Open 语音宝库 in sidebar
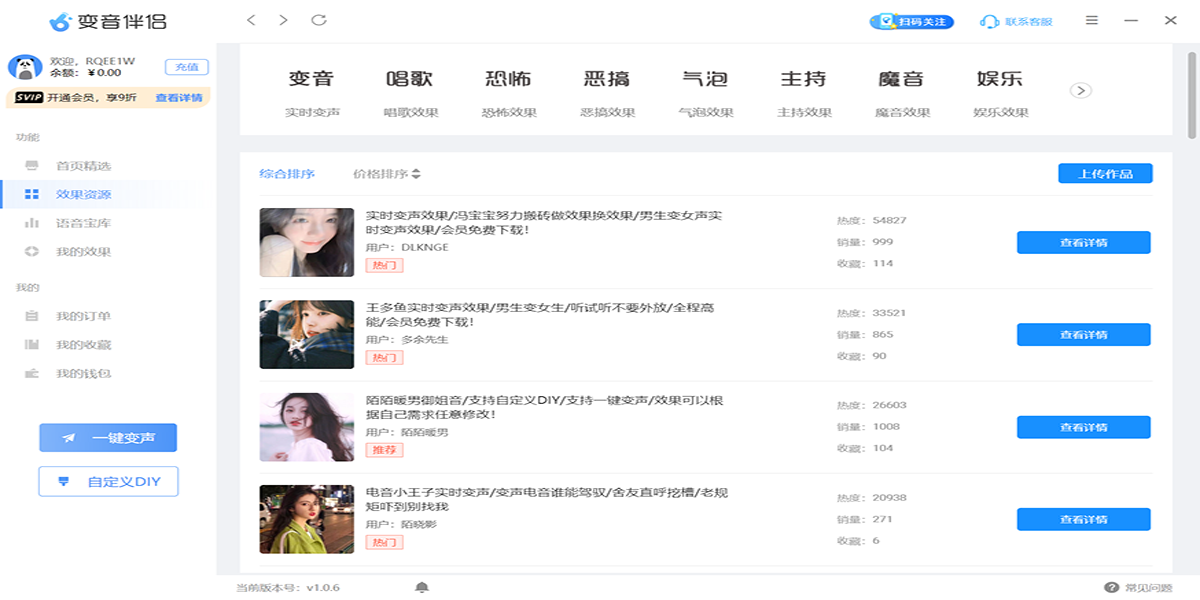The image size is (1200, 600). (x=82, y=224)
